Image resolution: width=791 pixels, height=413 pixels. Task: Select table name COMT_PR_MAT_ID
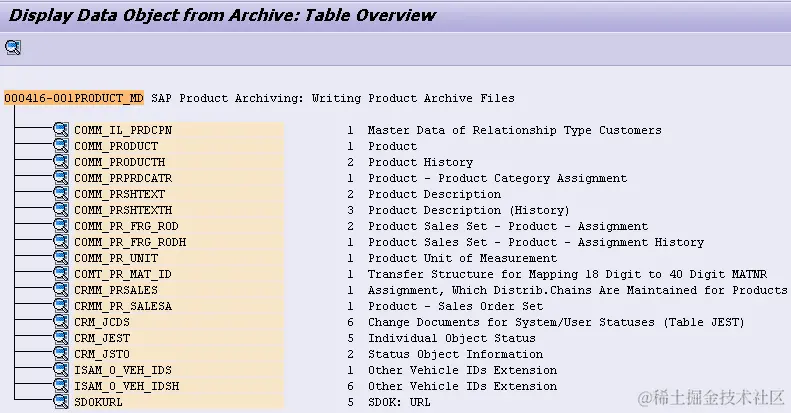[x=123, y=274]
